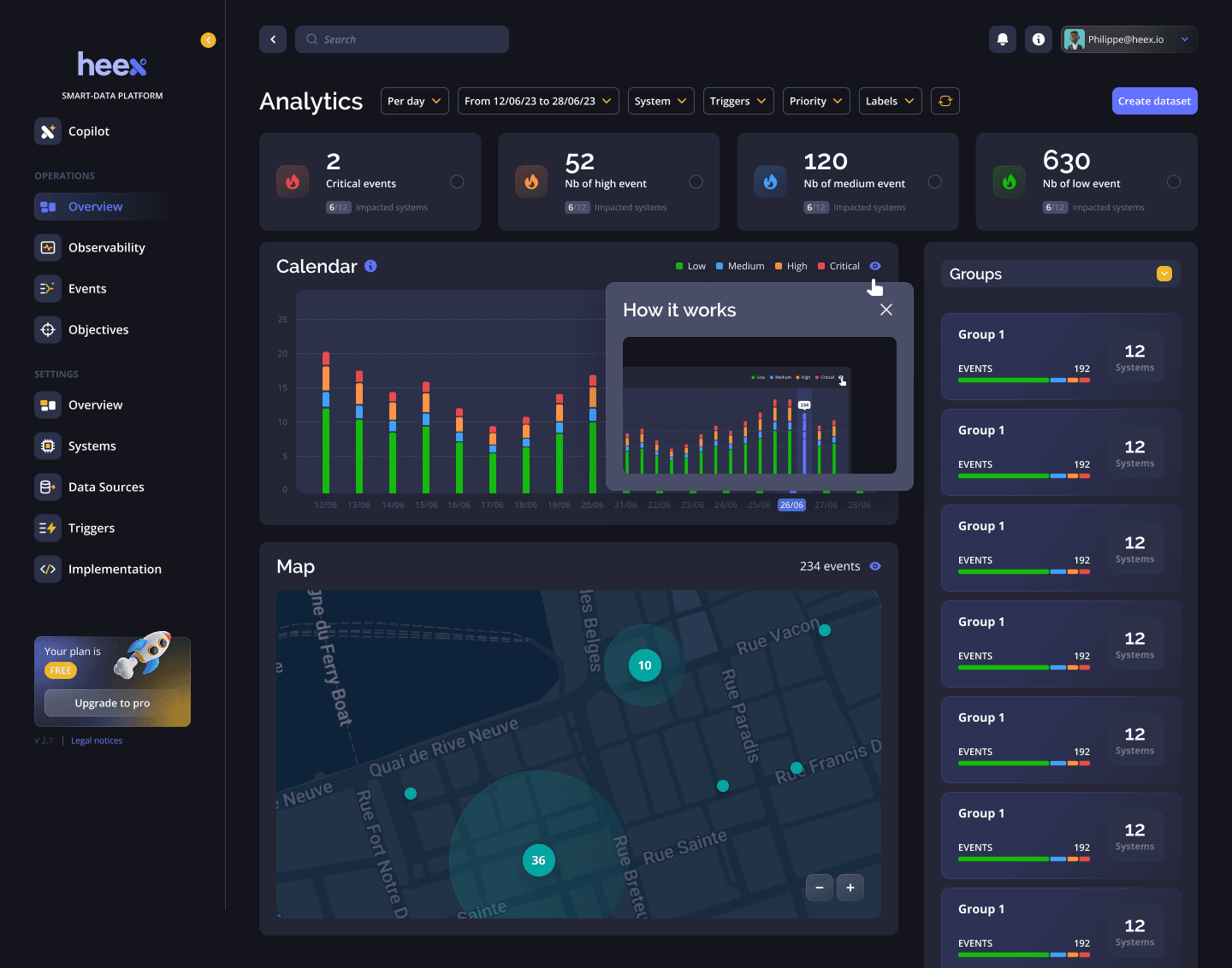Image resolution: width=1232 pixels, height=968 pixels.
Task: Open the Labels filter dropdown
Action: [x=891, y=101]
